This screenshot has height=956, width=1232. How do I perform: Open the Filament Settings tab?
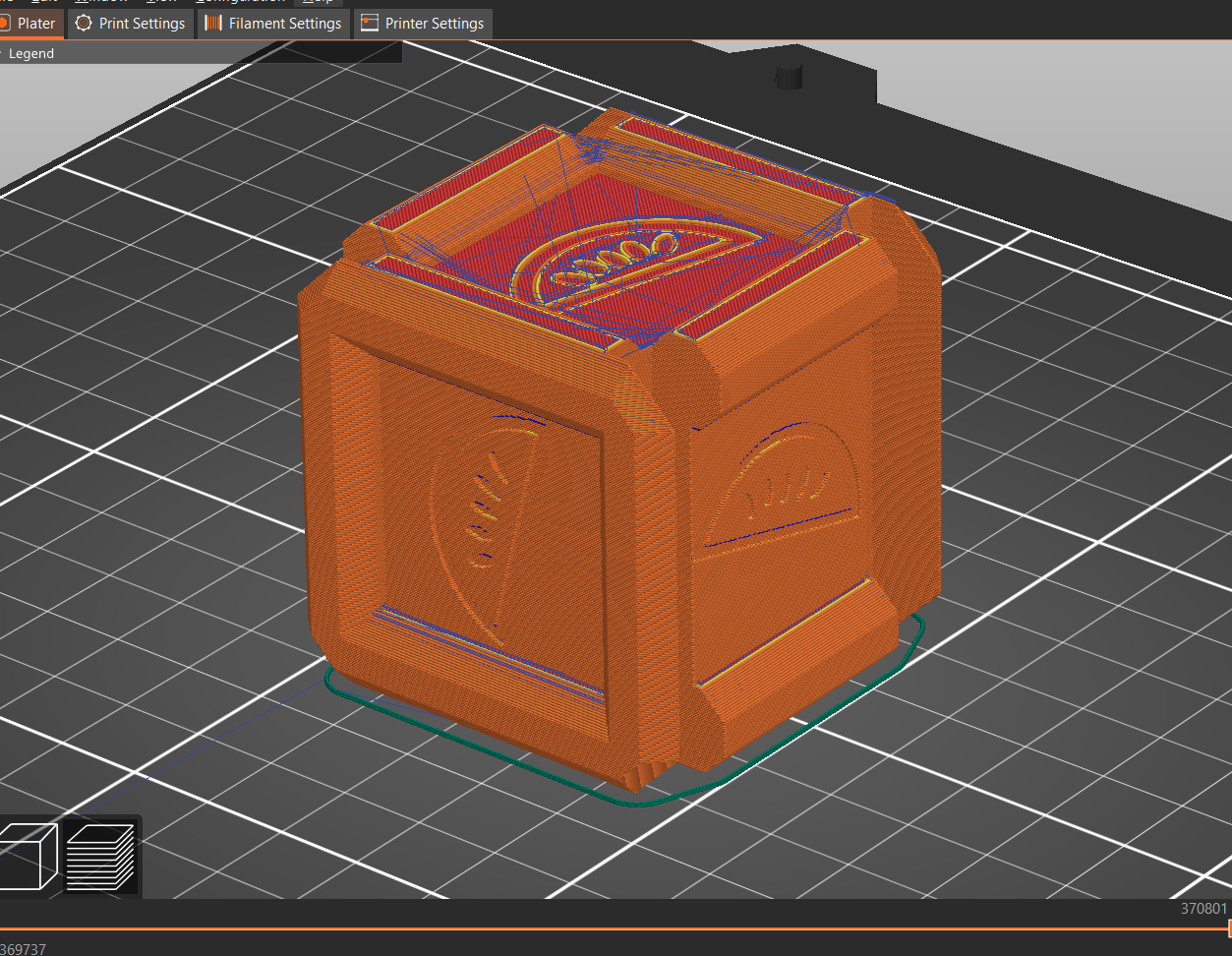tap(284, 23)
